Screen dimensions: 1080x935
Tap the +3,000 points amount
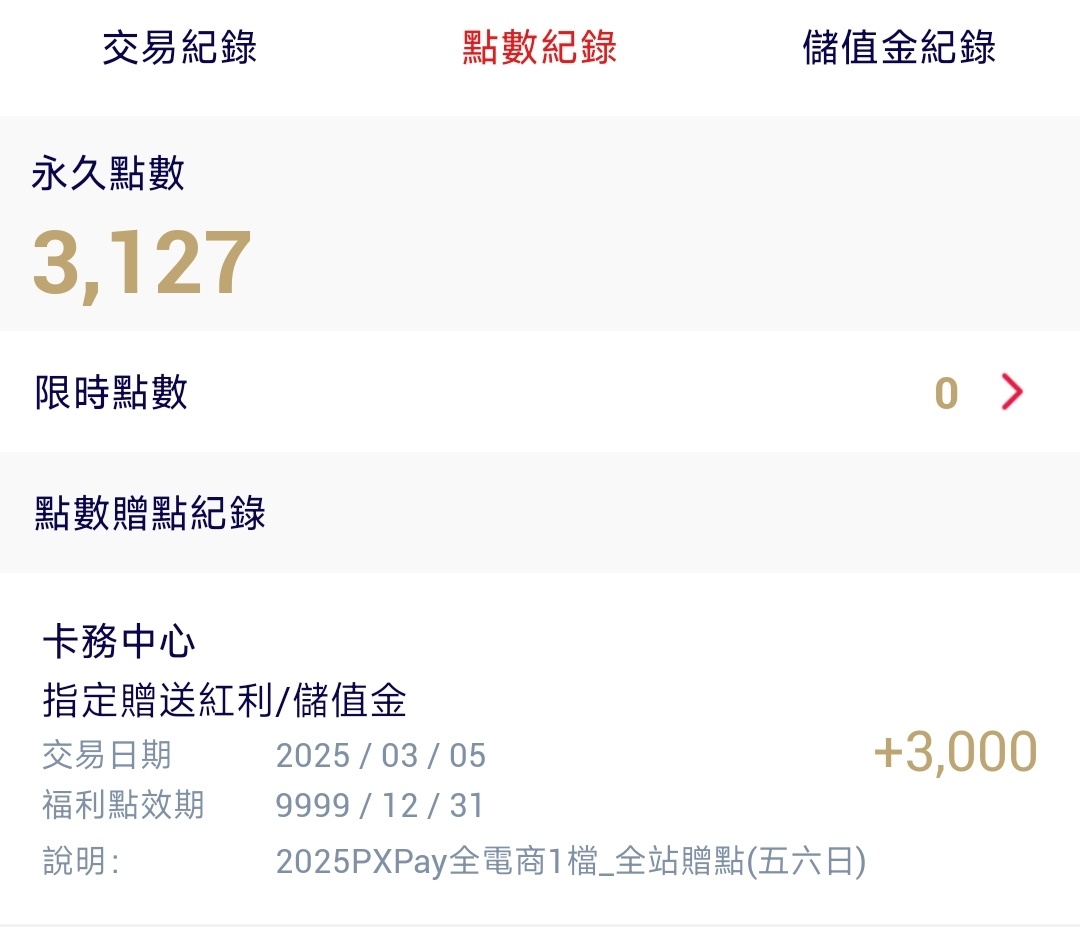(x=955, y=752)
